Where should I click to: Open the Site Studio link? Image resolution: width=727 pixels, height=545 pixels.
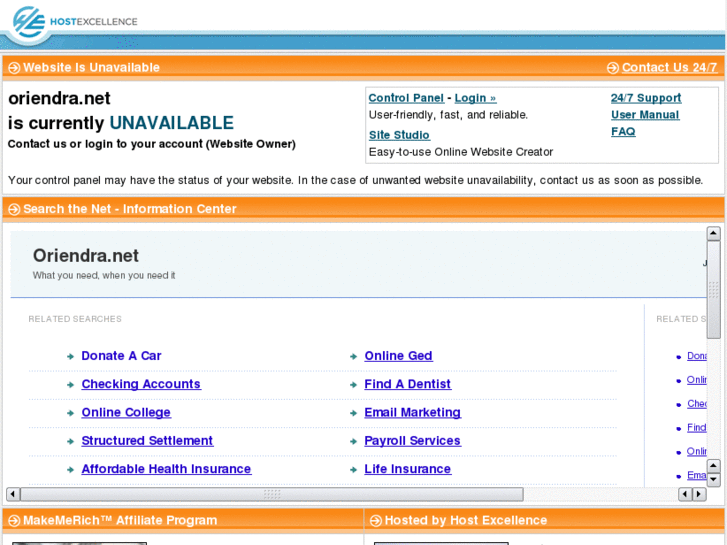click(399, 135)
